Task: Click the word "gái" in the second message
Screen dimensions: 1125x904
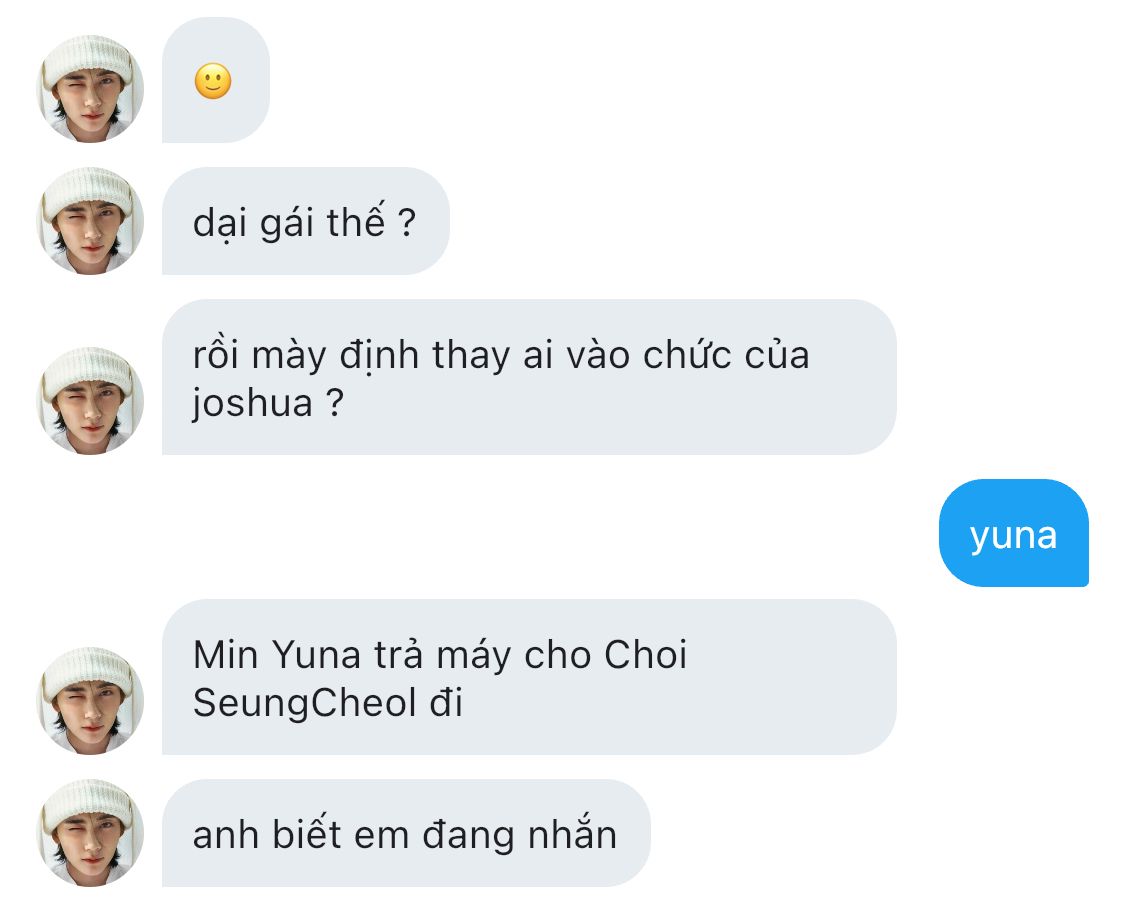Action: coord(287,223)
